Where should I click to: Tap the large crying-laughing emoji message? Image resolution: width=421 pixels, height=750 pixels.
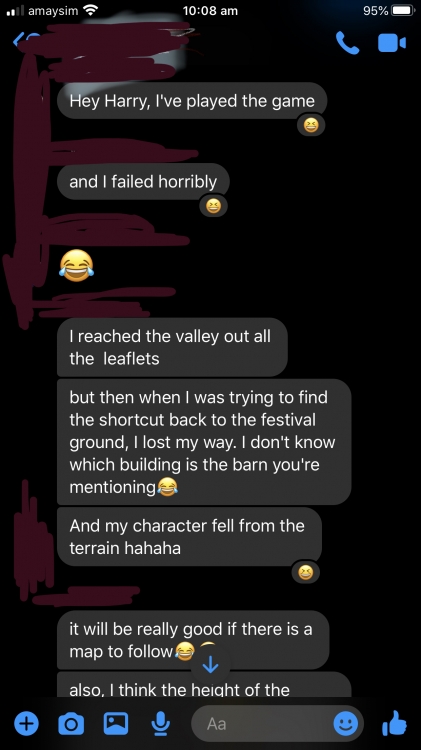coord(77,265)
